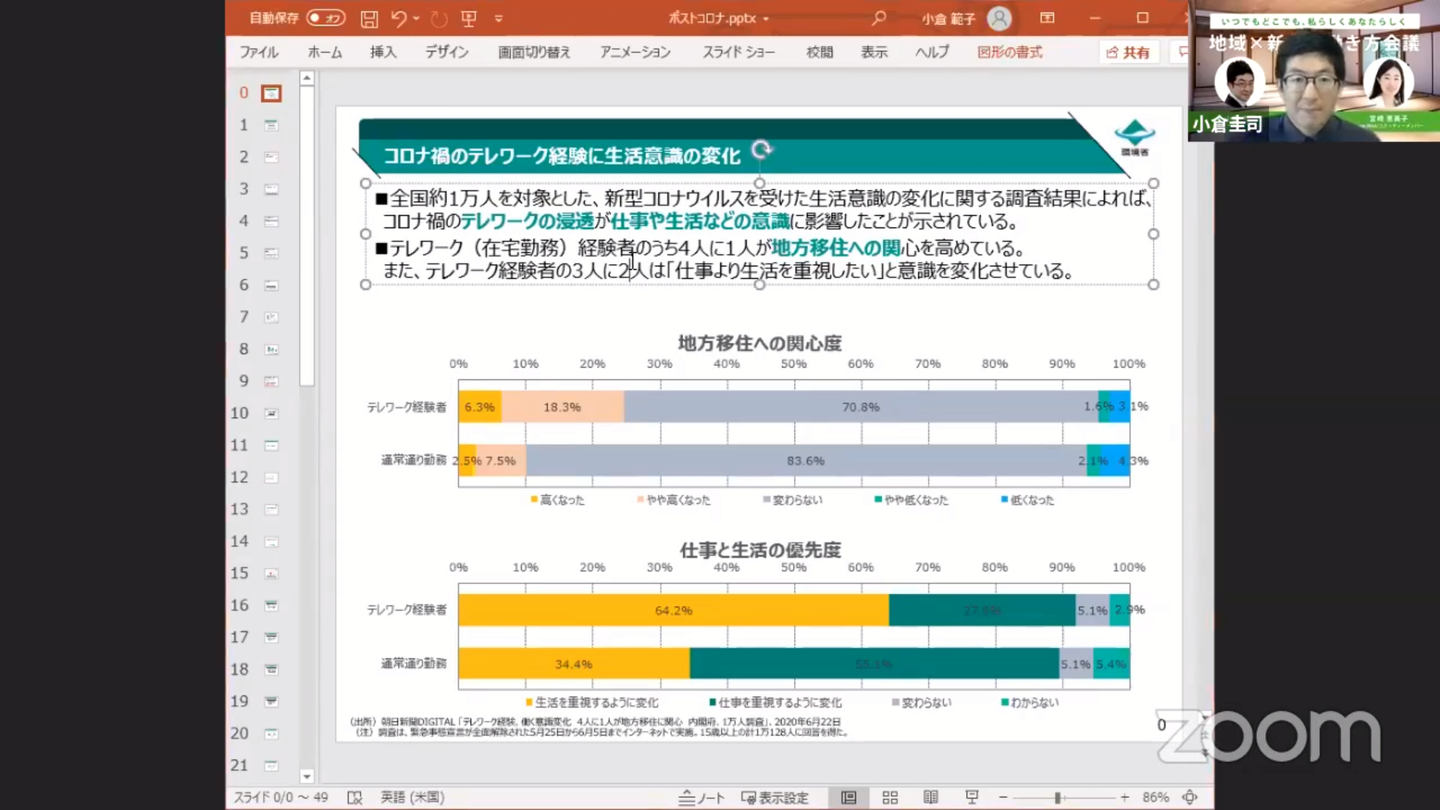
Task: Open the 図形の書式 (Shape Format) tab
Action: (1009, 52)
